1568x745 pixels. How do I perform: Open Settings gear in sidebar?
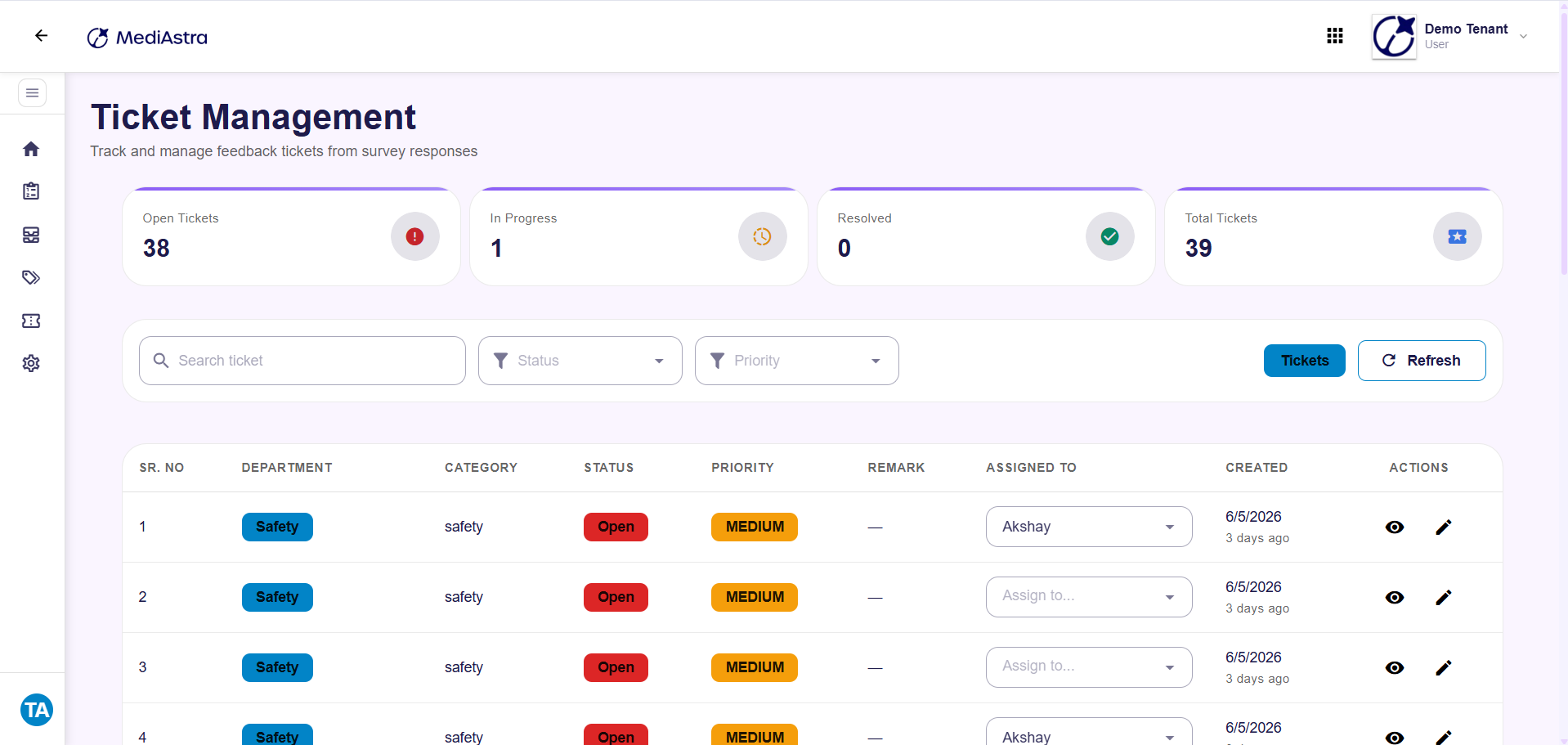[x=31, y=363]
